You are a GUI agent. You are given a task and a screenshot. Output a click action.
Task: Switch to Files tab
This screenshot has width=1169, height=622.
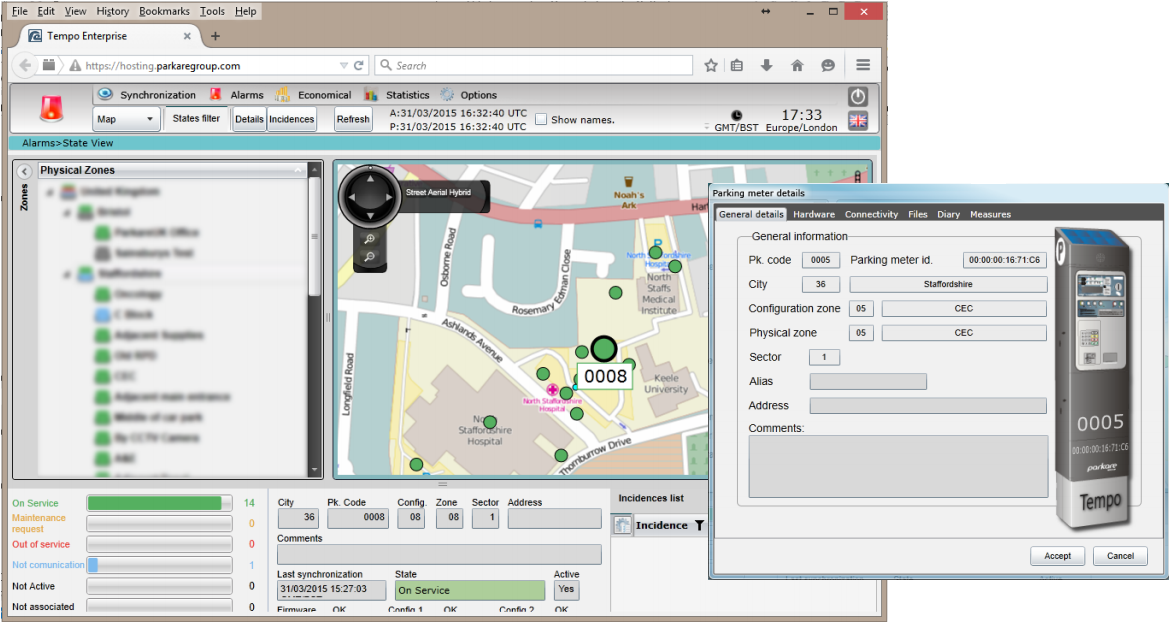coord(918,214)
